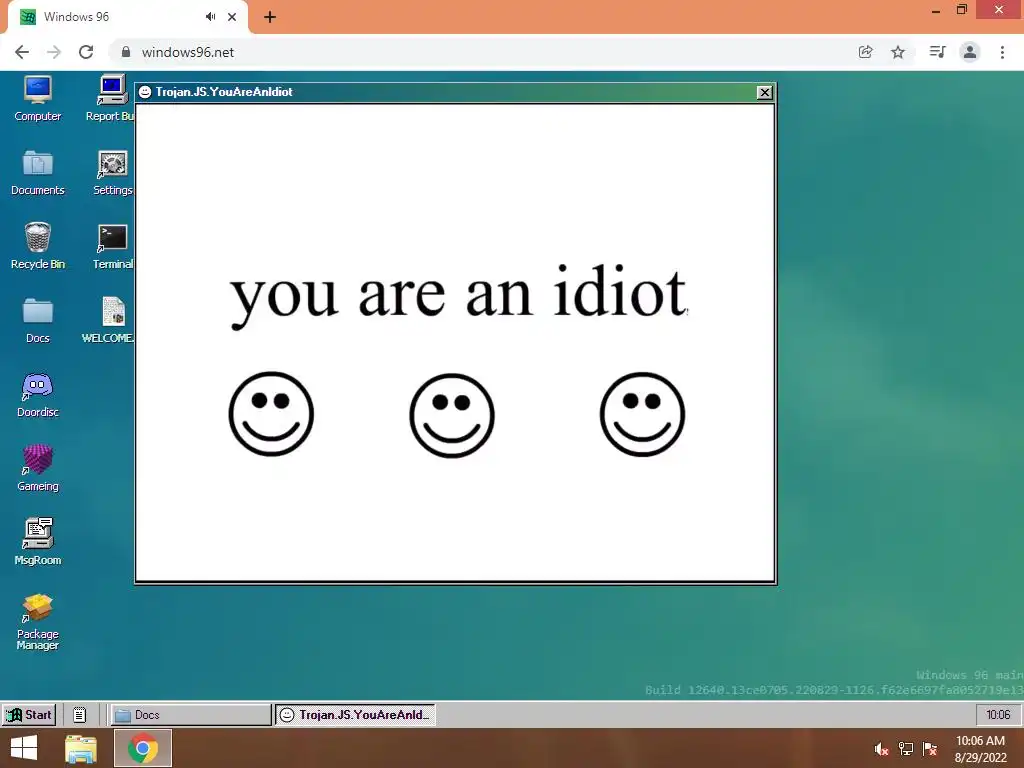Go back in browser history
Image resolution: width=1024 pixels, height=768 pixels.
(22, 52)
